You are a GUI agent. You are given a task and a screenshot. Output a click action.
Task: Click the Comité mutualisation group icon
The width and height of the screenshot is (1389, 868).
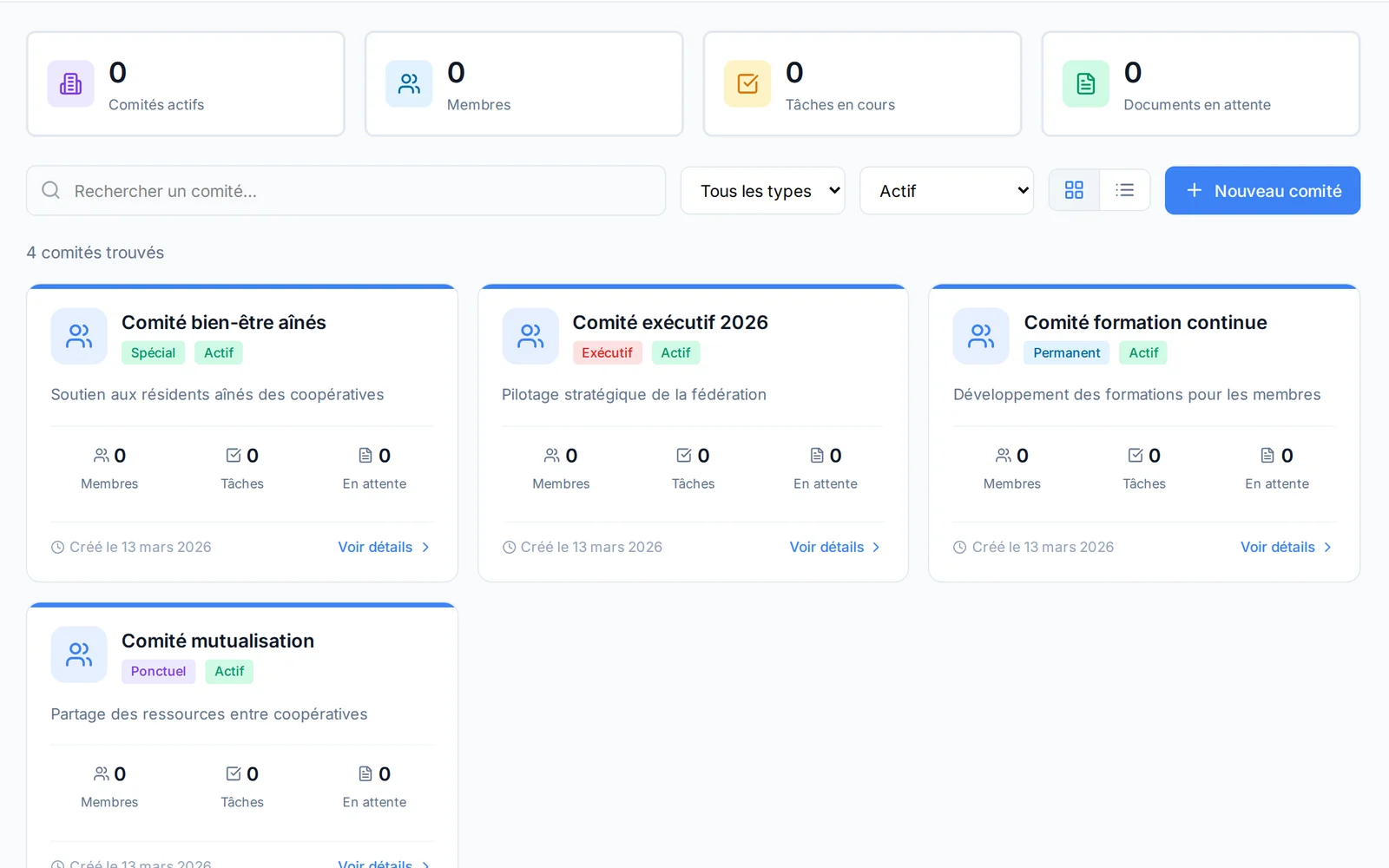(x=79, y=654)
